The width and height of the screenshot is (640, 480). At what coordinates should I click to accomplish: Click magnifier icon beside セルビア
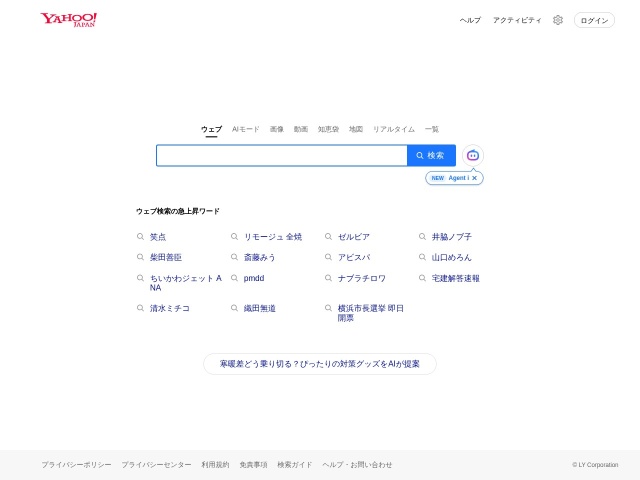[x=328, y=237]
